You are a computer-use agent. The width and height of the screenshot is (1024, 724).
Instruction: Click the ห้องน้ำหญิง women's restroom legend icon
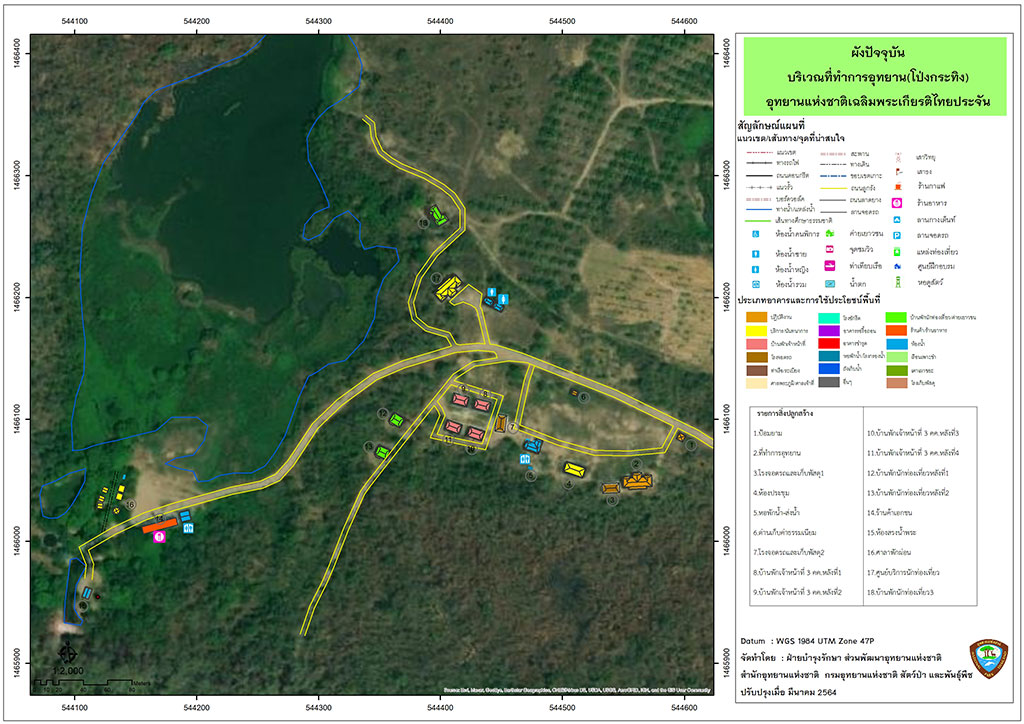(756, 269)
